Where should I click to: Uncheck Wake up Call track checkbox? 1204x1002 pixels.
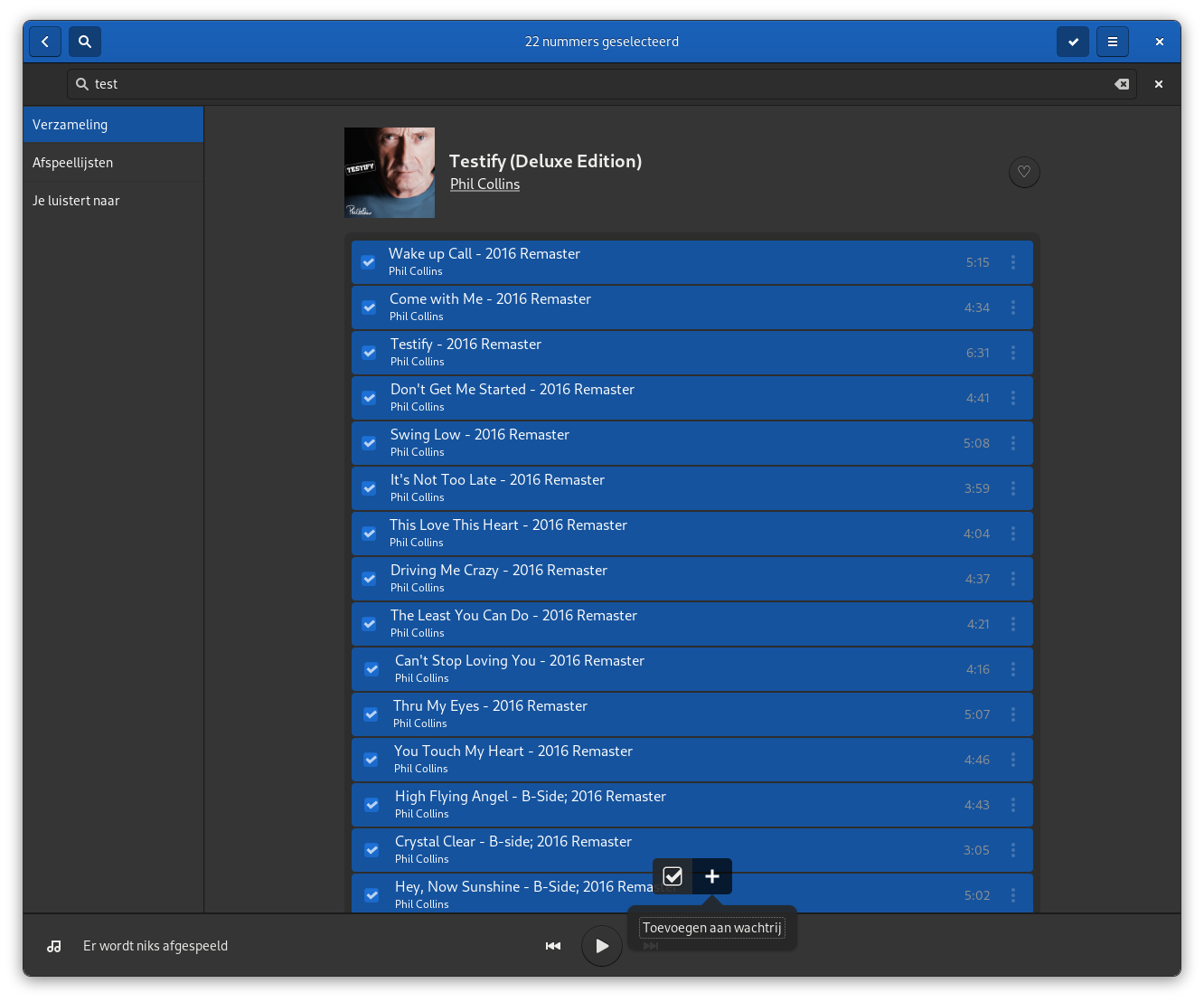coord(368,262)
